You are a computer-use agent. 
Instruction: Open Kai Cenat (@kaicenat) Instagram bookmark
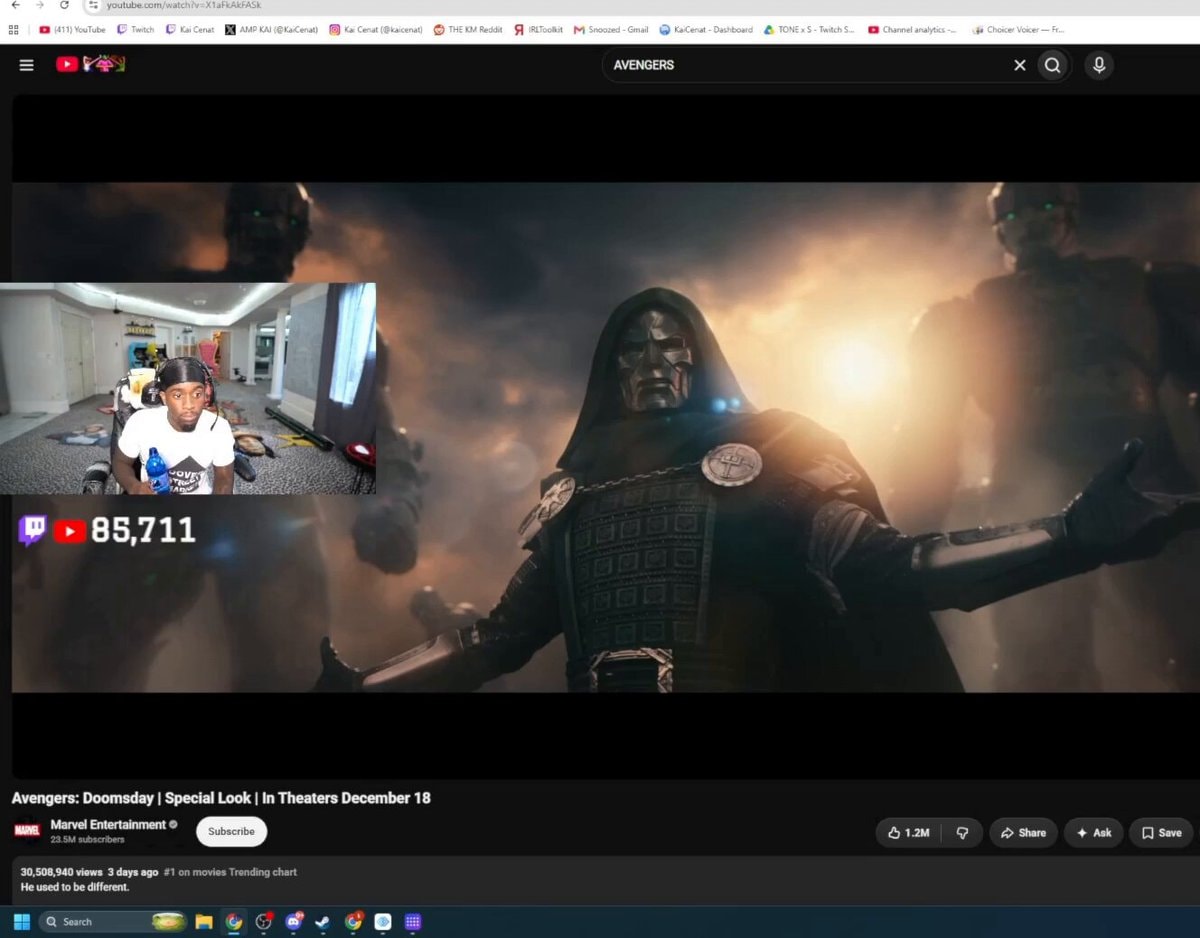tap(375, 30)
